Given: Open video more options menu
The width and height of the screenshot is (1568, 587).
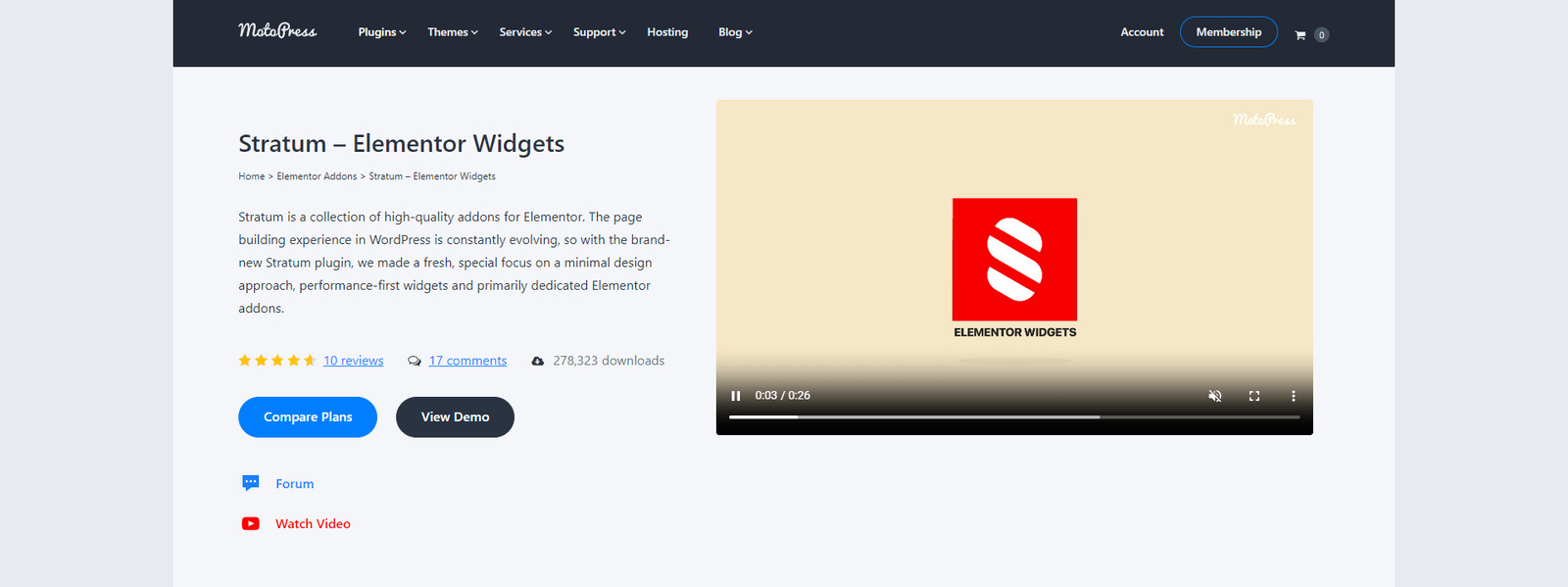Looking at the screenshot, I should [x=1294, y=396].
